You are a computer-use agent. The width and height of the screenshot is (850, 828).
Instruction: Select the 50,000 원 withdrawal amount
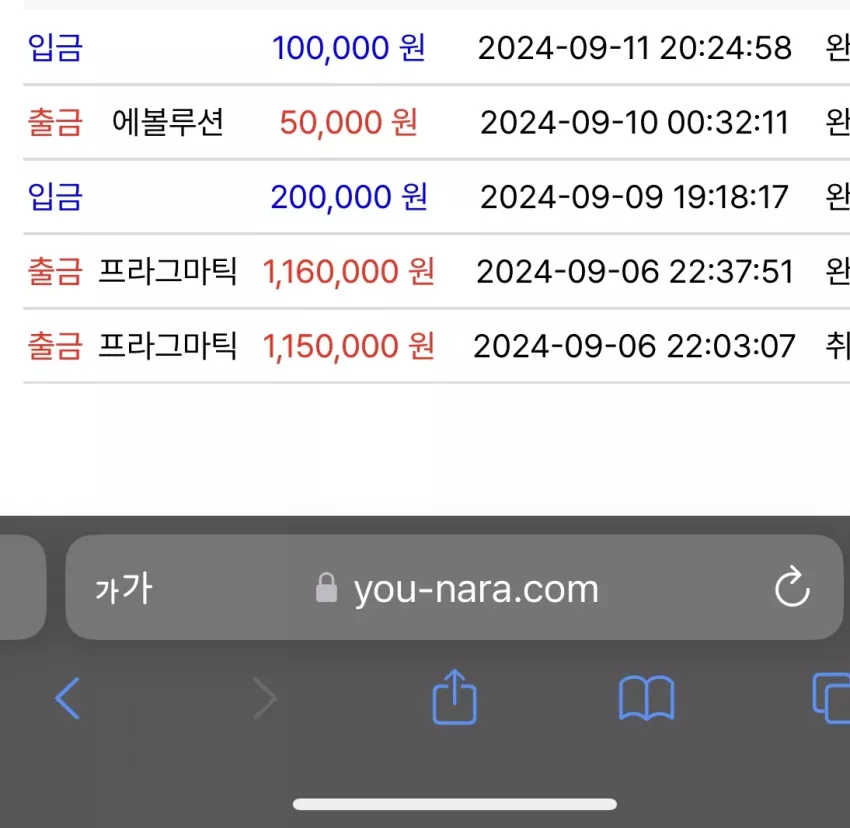pos(349,122)
